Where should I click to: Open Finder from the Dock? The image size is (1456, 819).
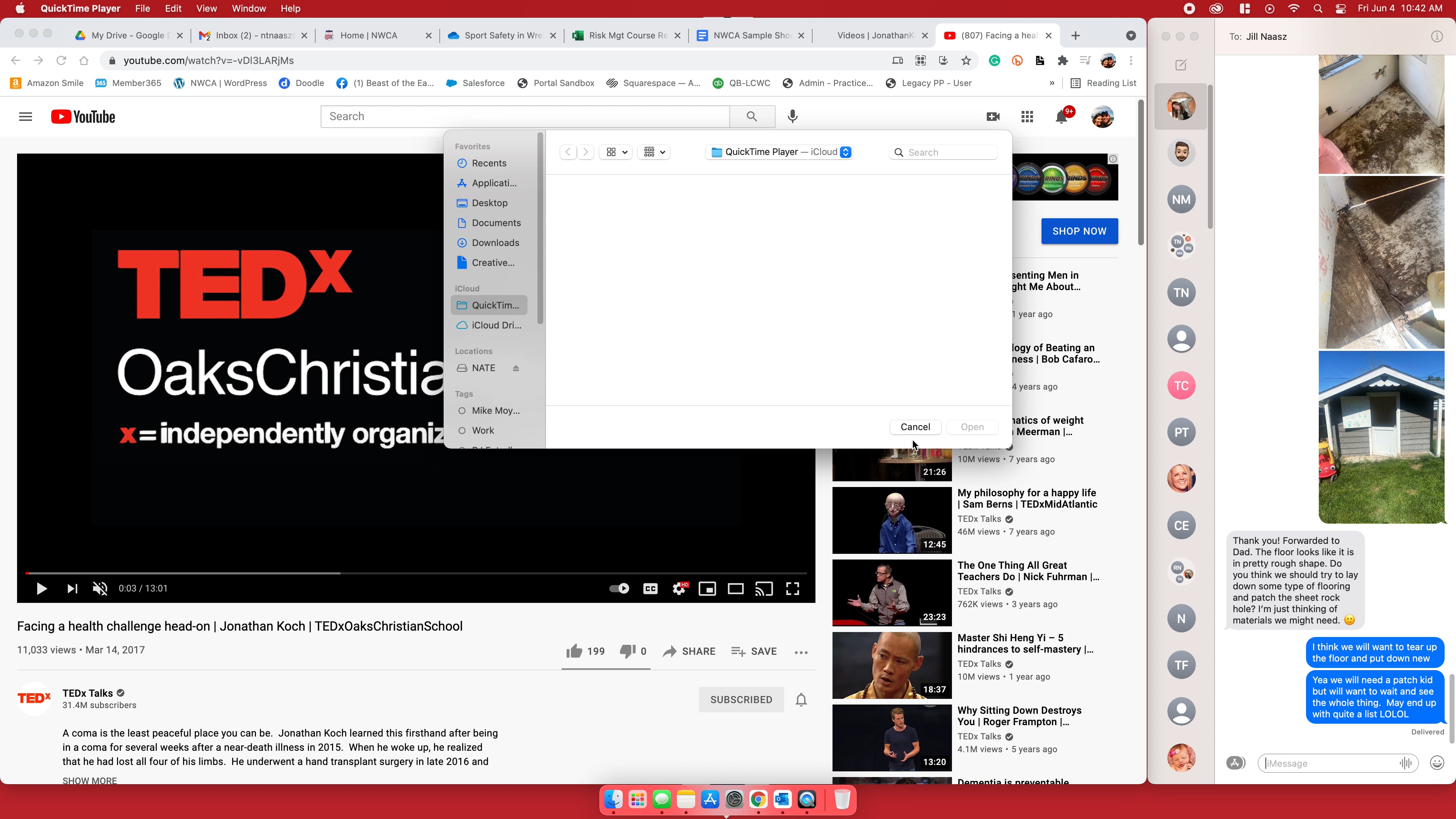(x=613, y=800)
